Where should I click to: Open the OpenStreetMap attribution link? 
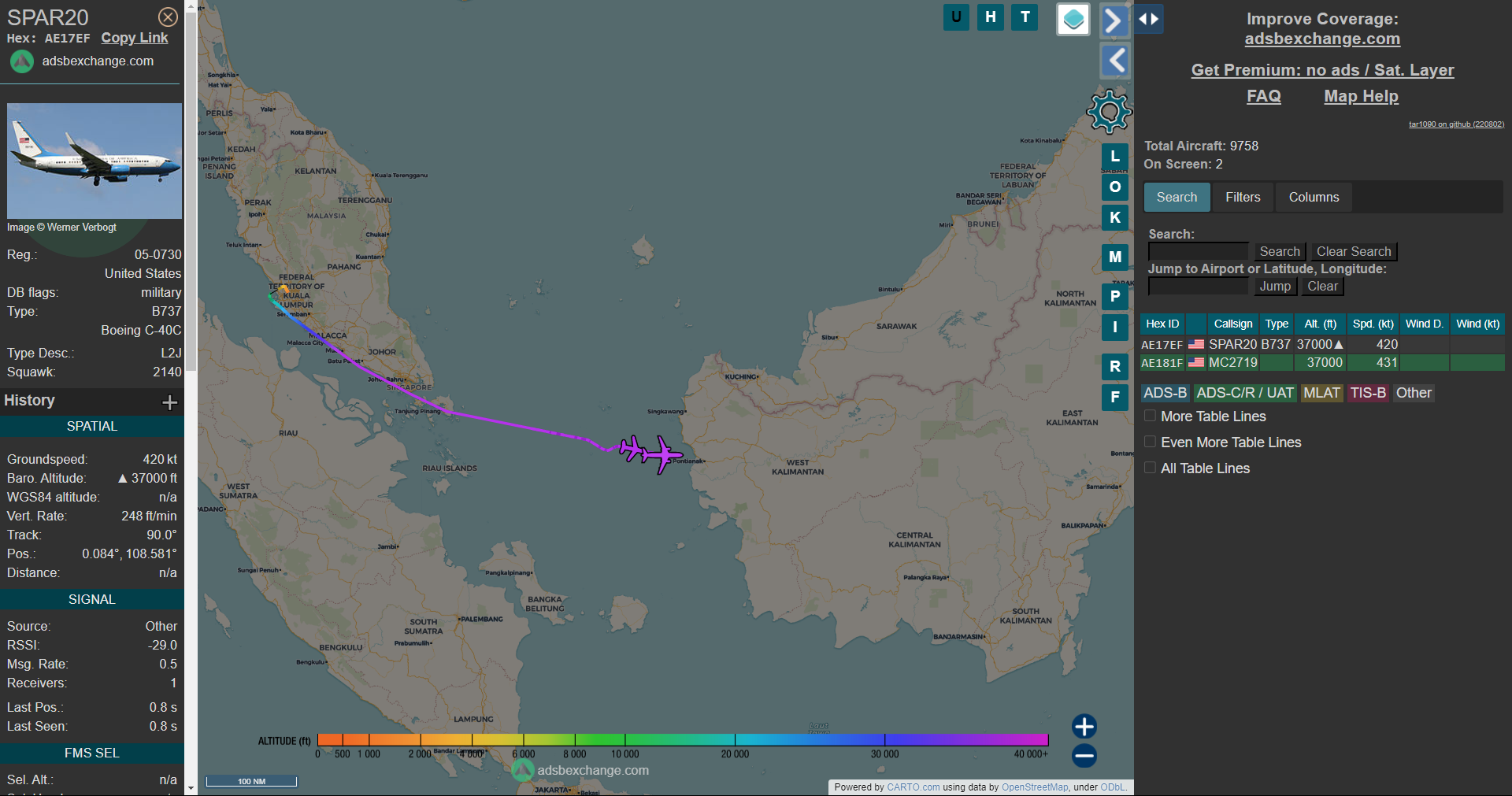click(1035, 787)
